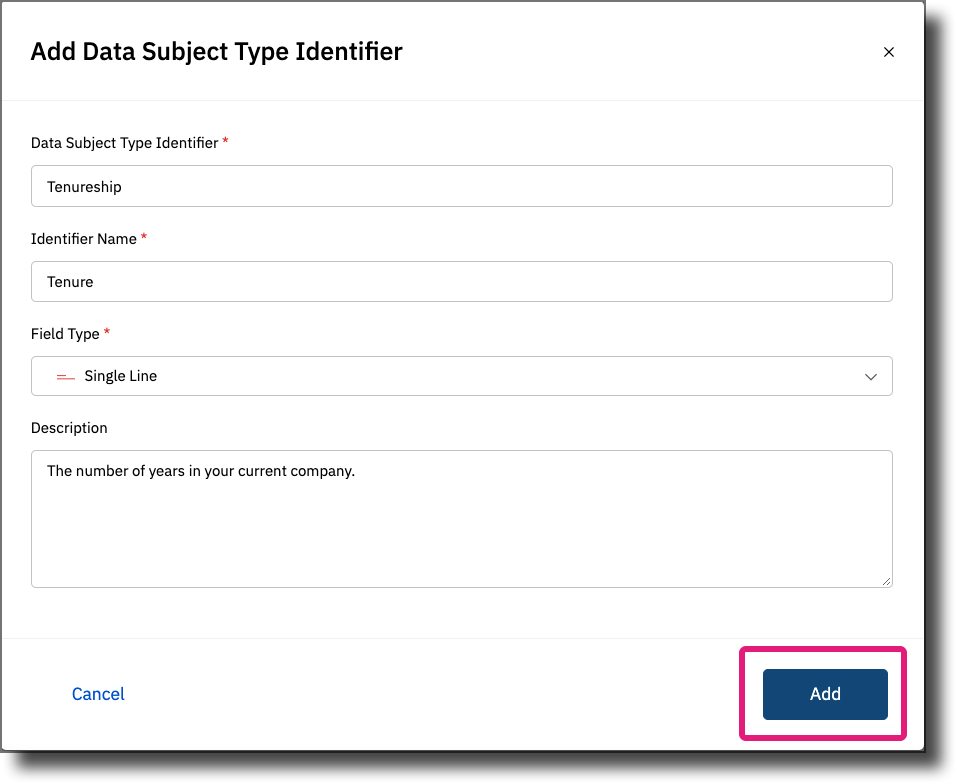Click inside the Data Subject Type Identifier field

click(x=462, y=186)
